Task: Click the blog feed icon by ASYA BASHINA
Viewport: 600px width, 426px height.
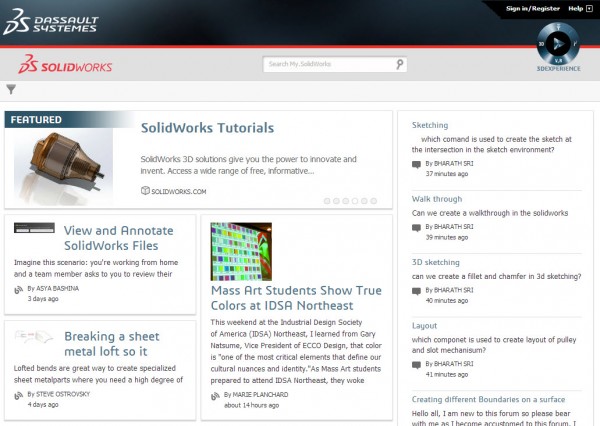Action: 18,290
